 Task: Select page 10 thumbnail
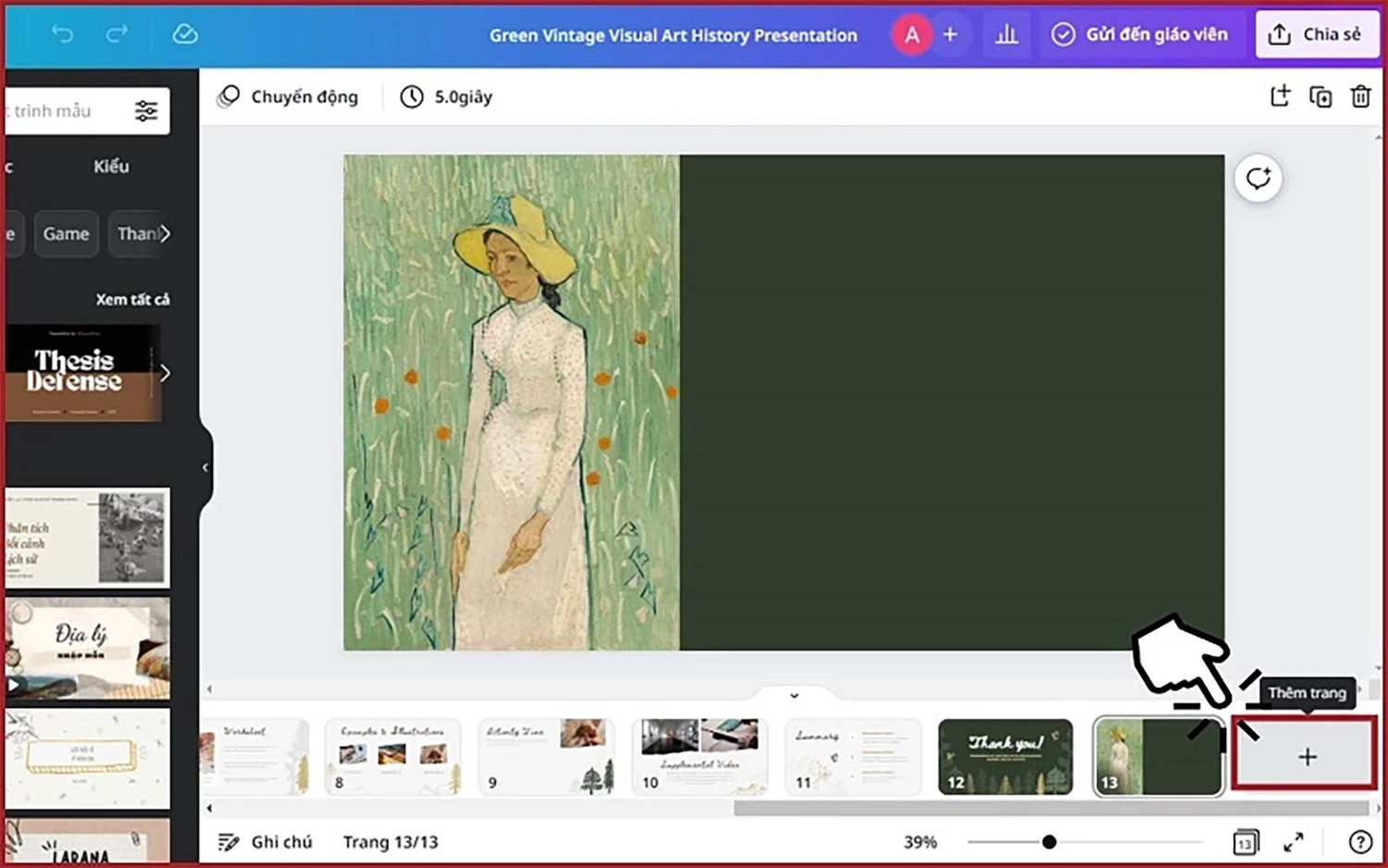click(x=700, y=757)
